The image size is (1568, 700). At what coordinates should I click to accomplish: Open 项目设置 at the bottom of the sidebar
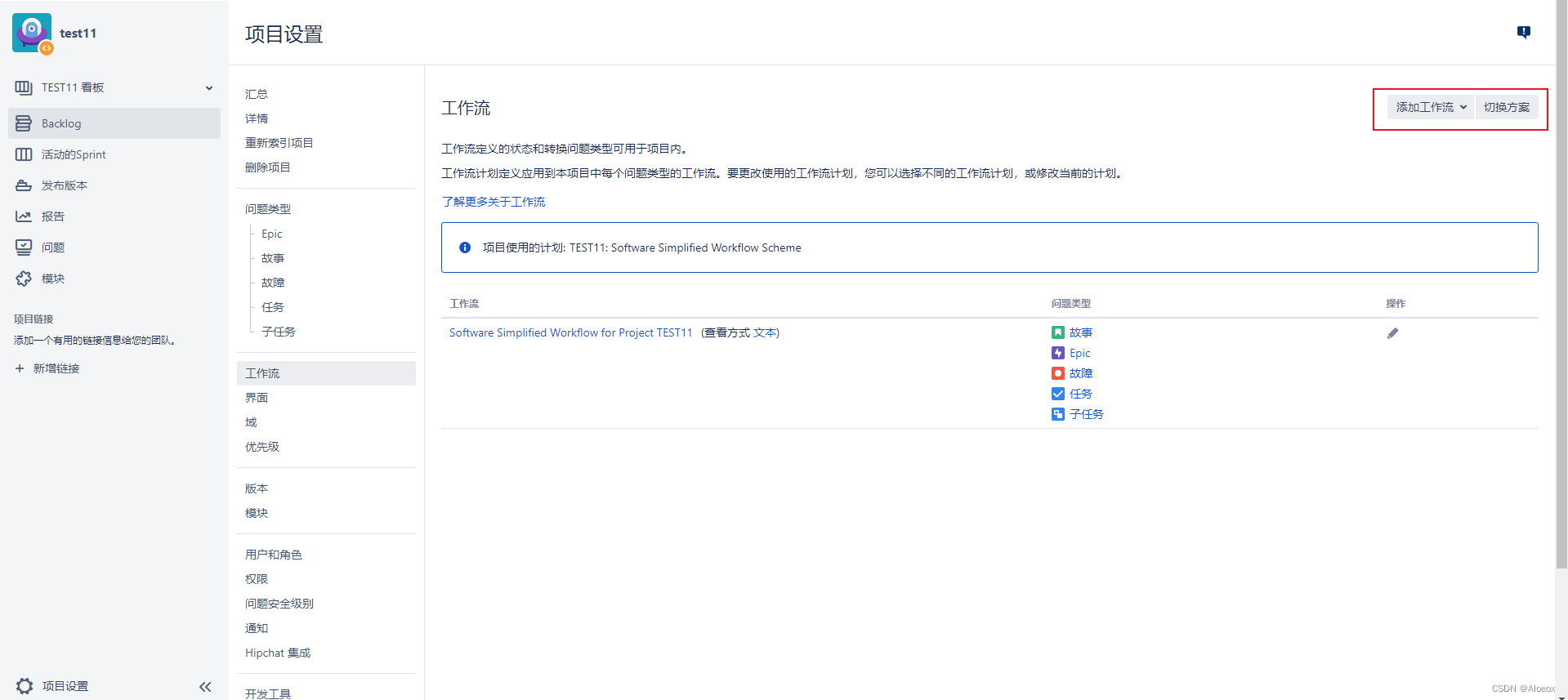pos(65,686)
